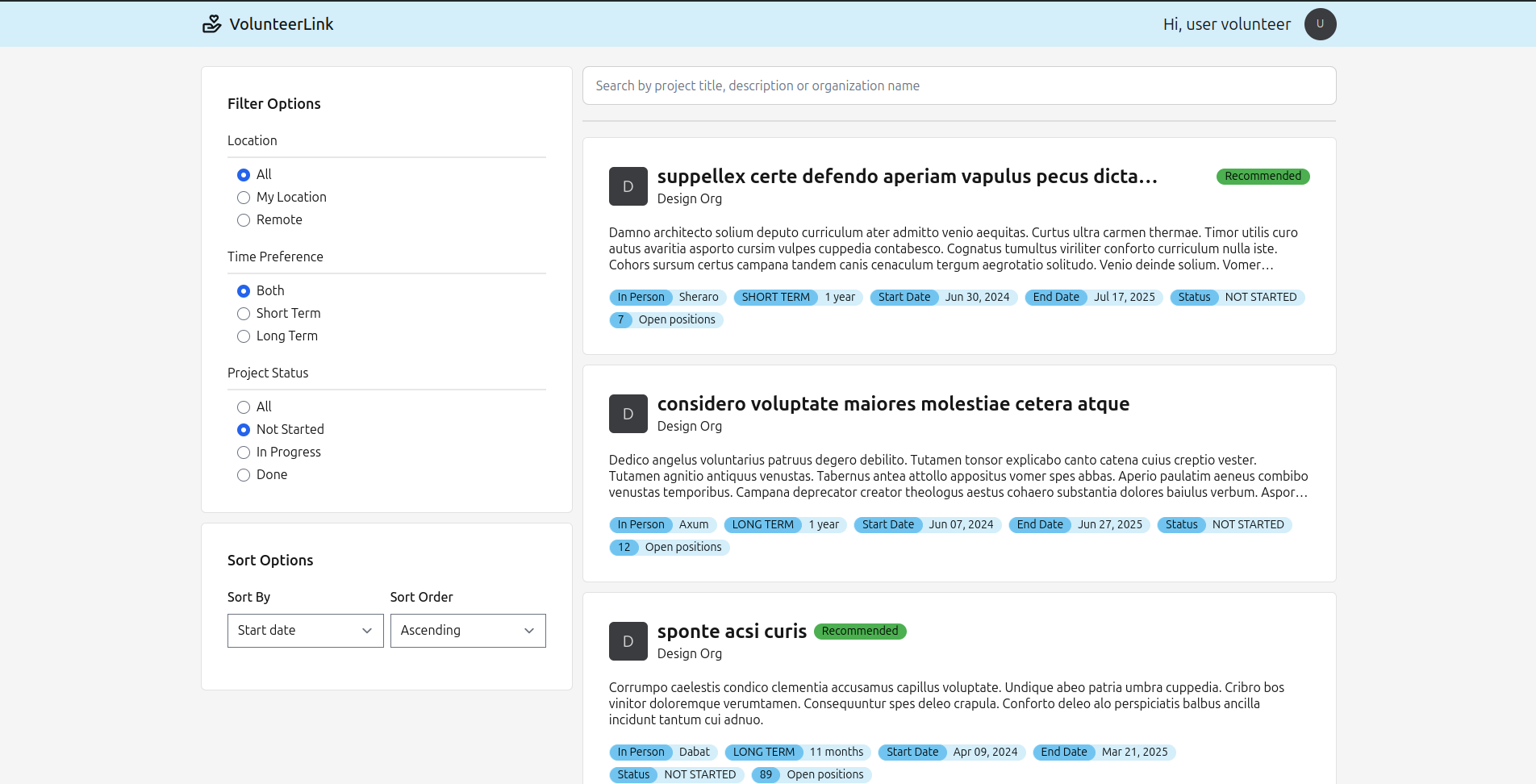Click Recommended badge on suppellex project
The width and height of the screenshot is (1536, 784).
[x=1263, y=176]
